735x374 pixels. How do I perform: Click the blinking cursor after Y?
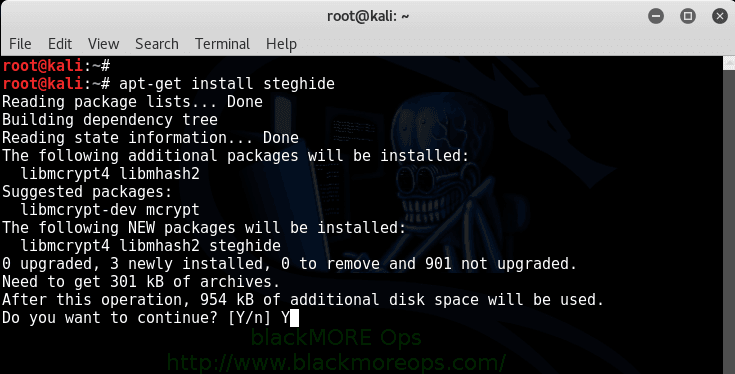[x=294, y=318]
